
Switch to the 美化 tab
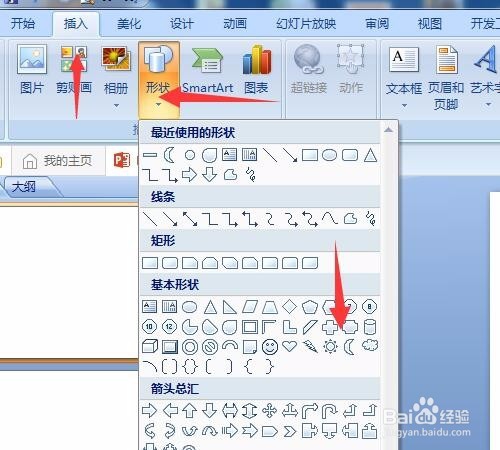coord(129,24)
